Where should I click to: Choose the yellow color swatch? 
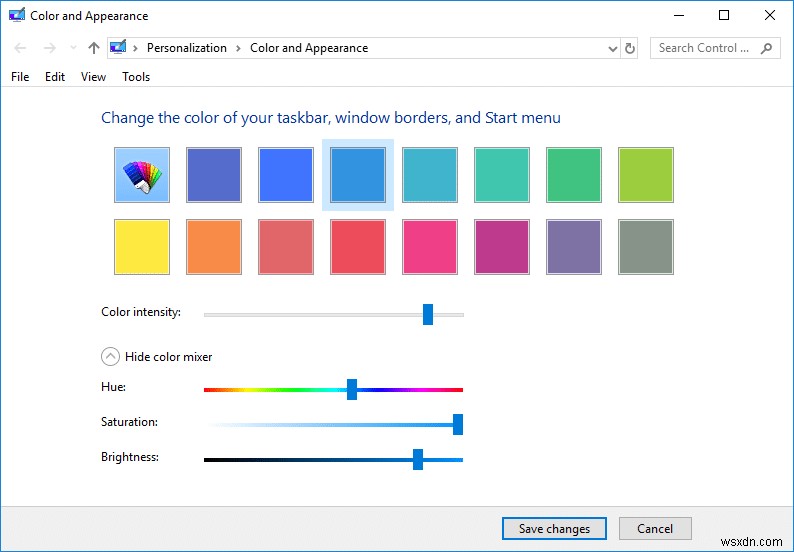[142, 247]
